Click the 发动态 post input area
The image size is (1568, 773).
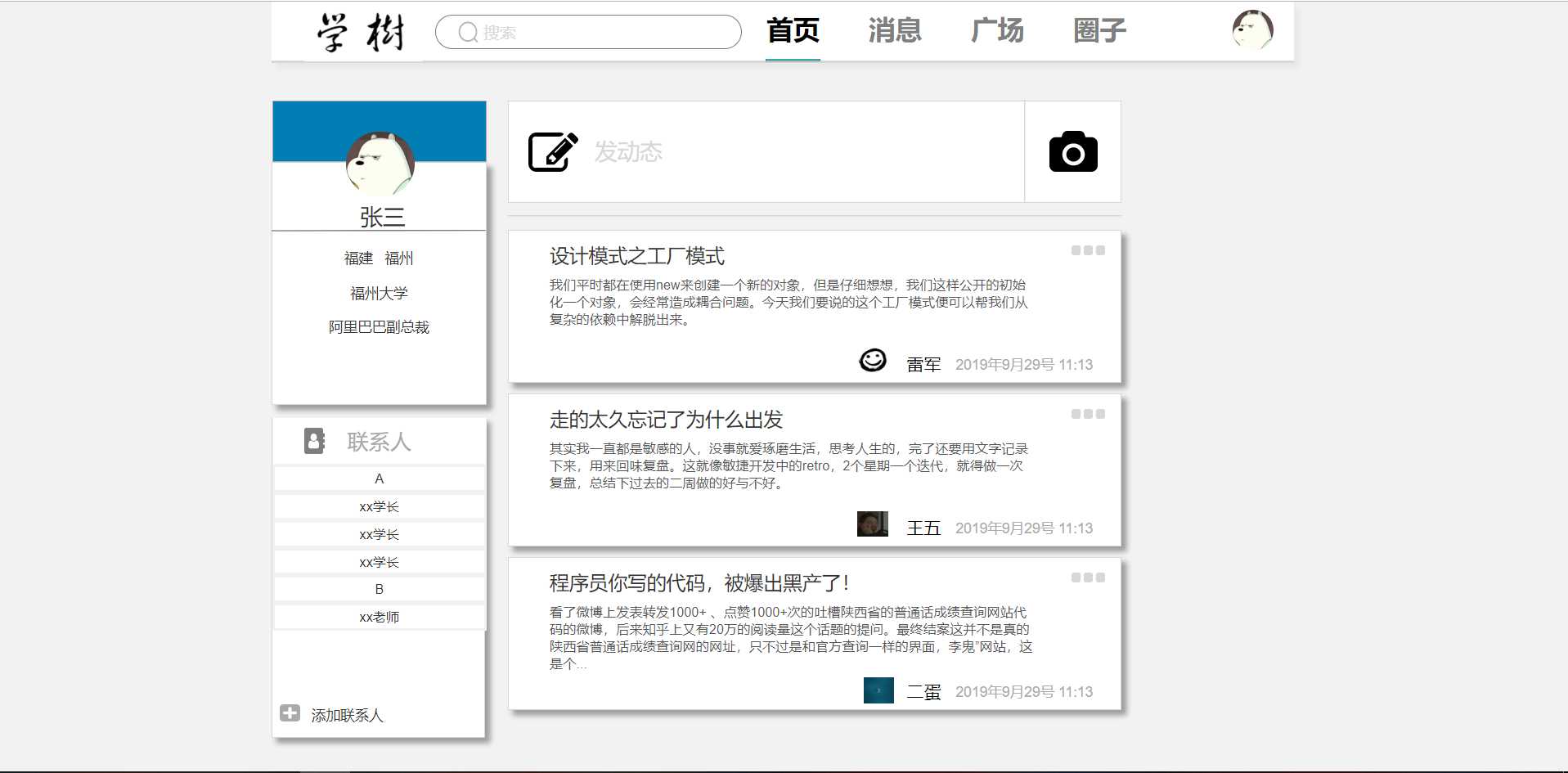click(766, 151)
